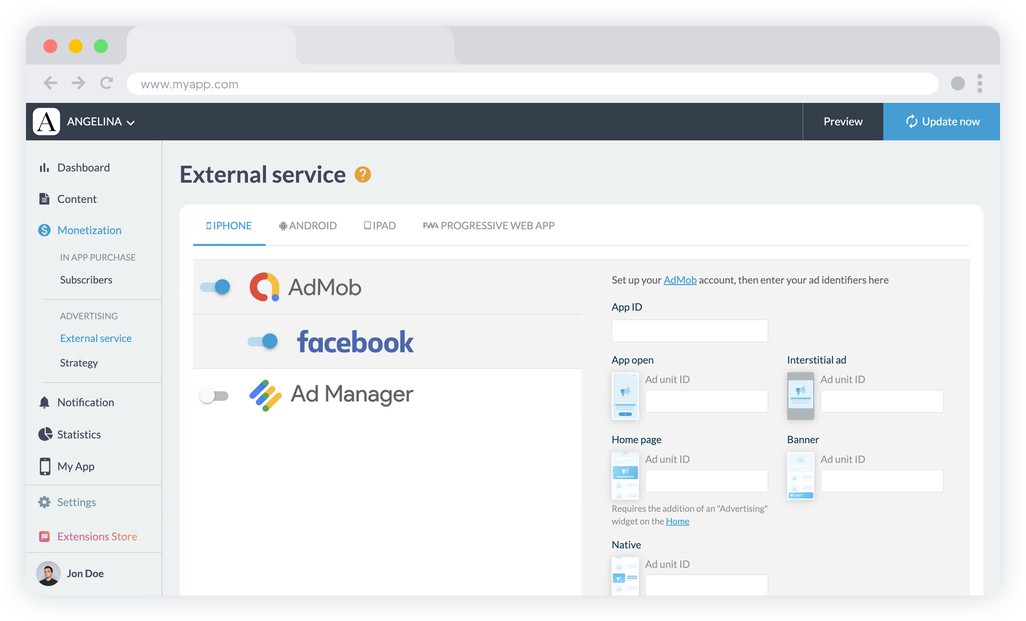Screen dimensions: 1026x621
Task: Click the Settings gear icon
Action: 44,503
